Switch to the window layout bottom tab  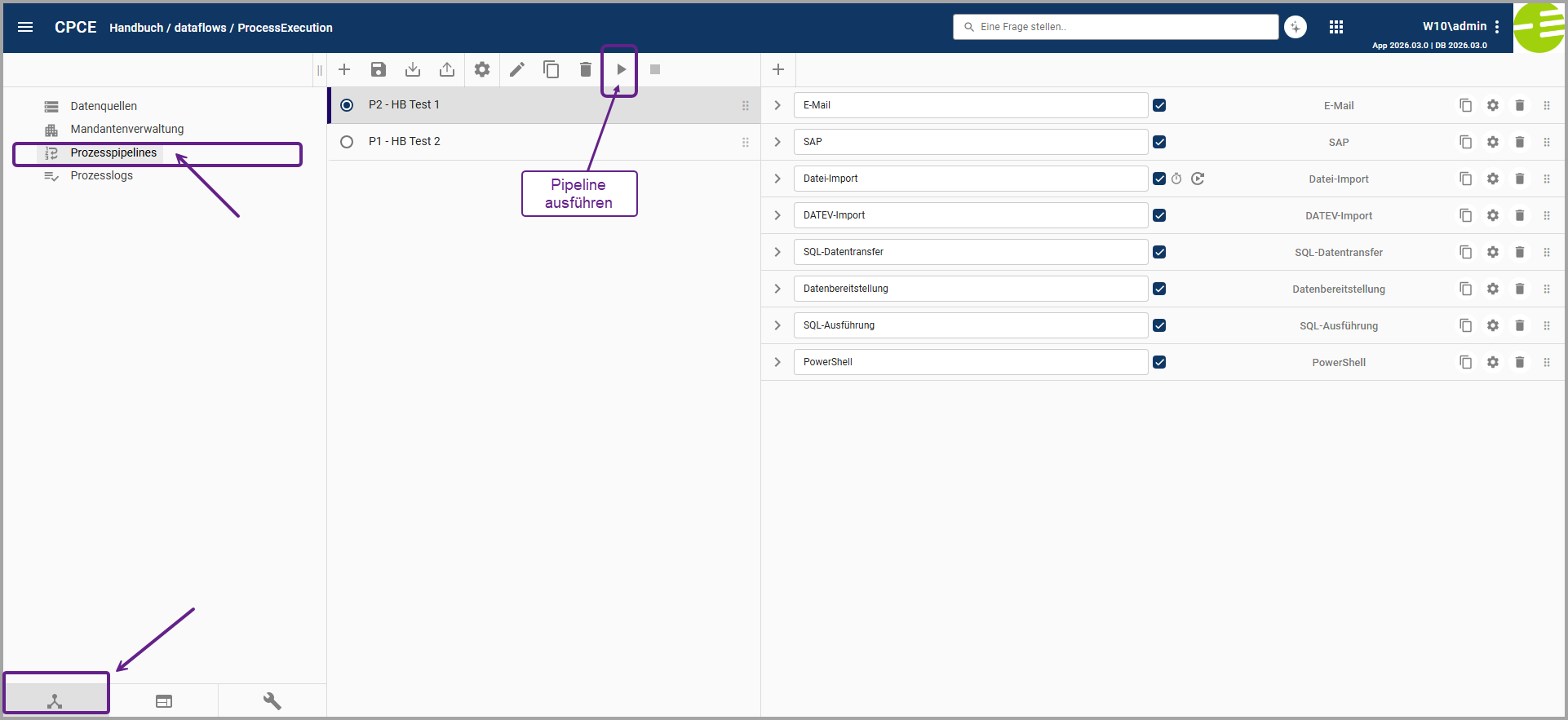[x=164, y=701]
